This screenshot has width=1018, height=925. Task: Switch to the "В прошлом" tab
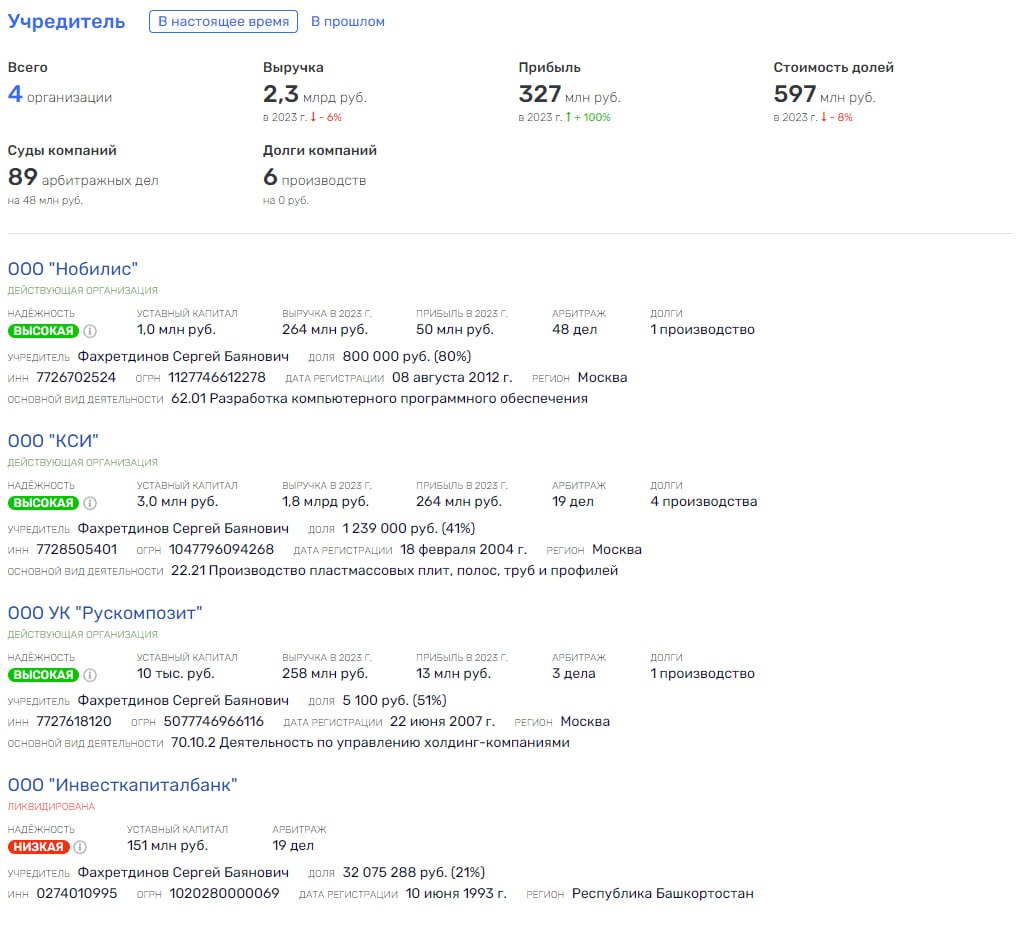347,21
